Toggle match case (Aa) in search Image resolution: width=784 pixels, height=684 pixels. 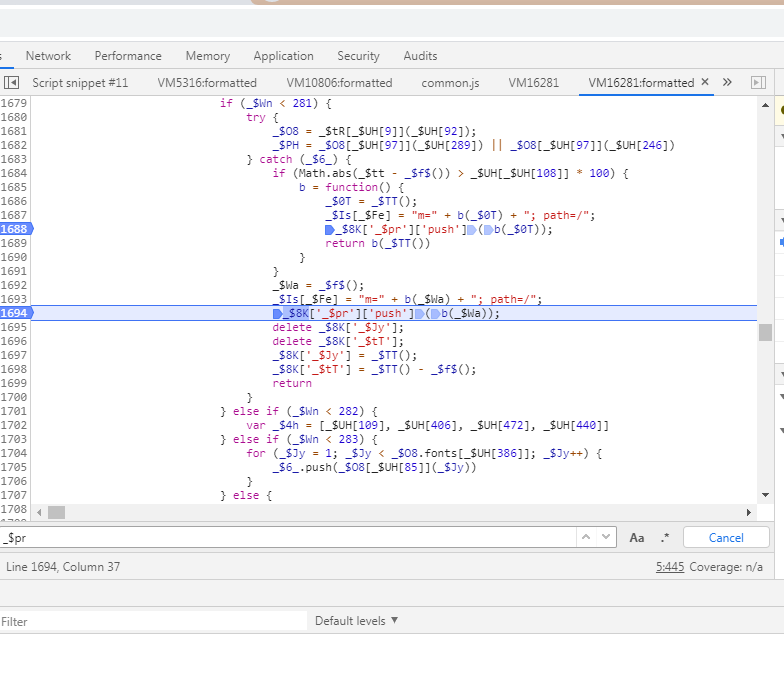[637, 538]
